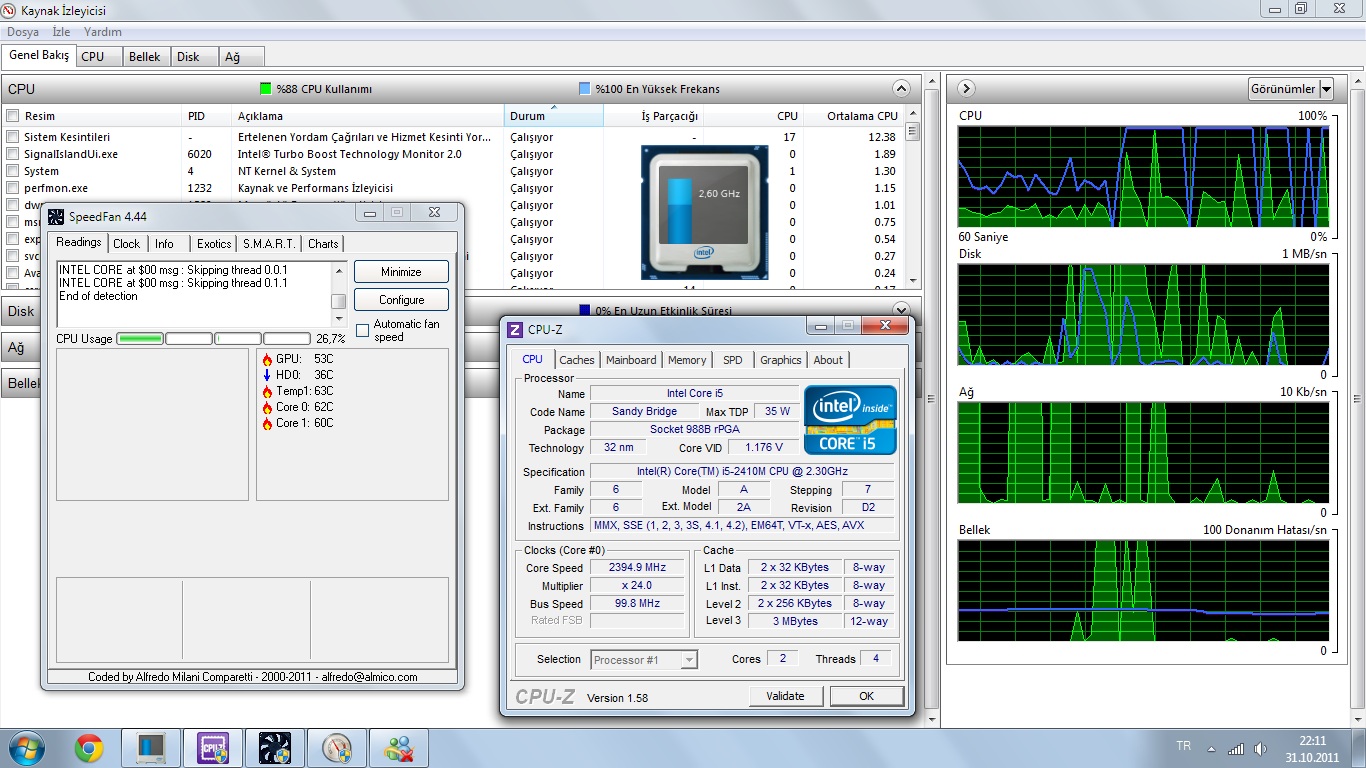The image size is (1366, 768).
Task: Open SpeedFan fan icon in the taskbar
Action: click(275, 747)
